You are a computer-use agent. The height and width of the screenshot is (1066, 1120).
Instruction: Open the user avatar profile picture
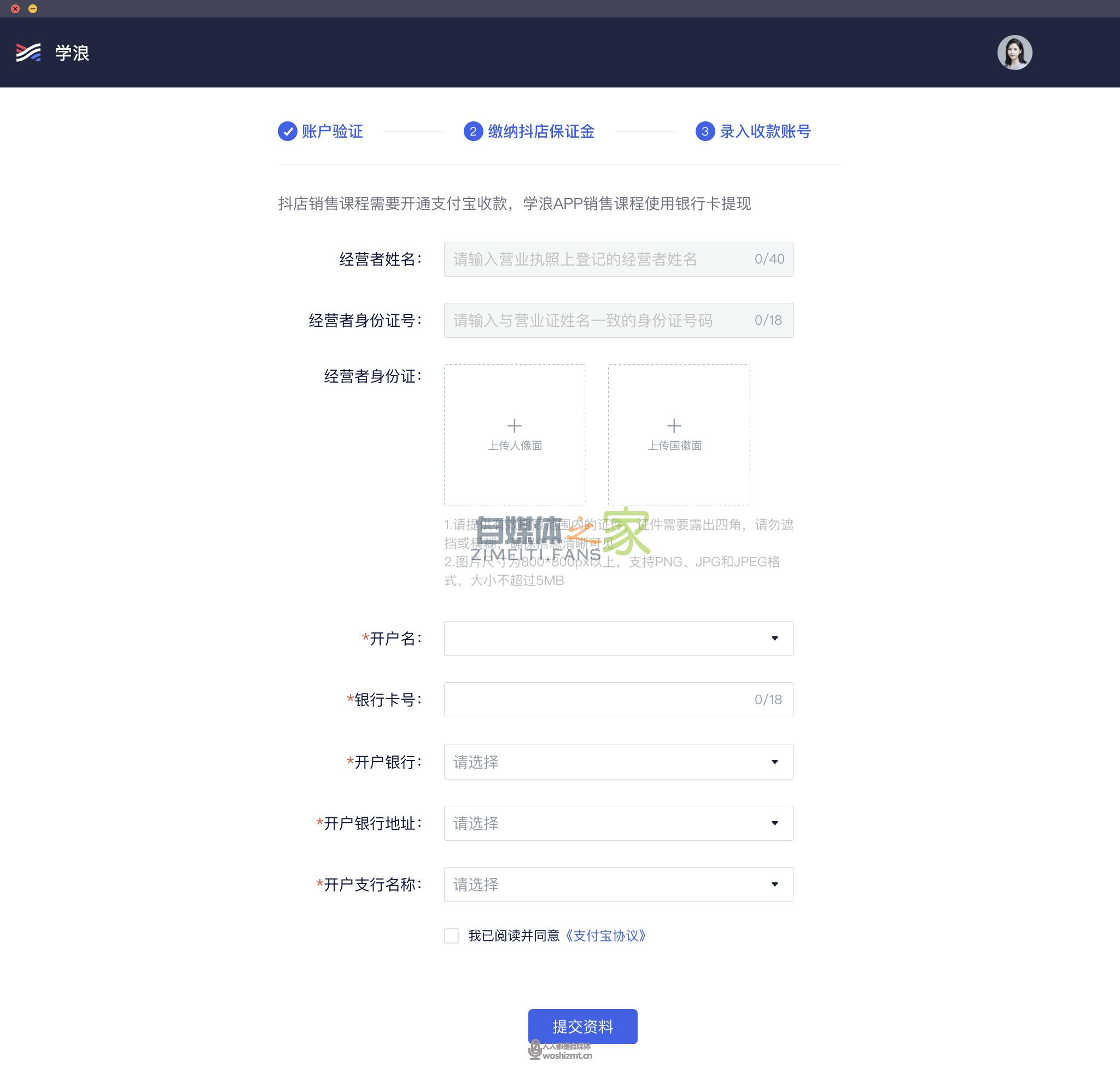pos(1014,52)
